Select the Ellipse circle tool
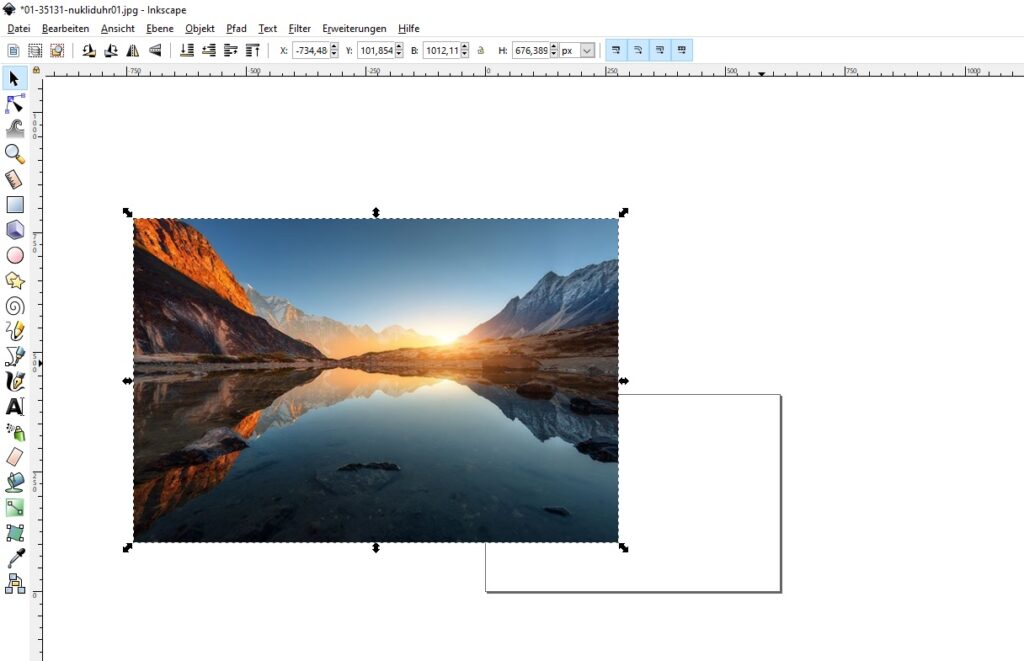Viewport: 1024px width, 661px height. [14, 255]
